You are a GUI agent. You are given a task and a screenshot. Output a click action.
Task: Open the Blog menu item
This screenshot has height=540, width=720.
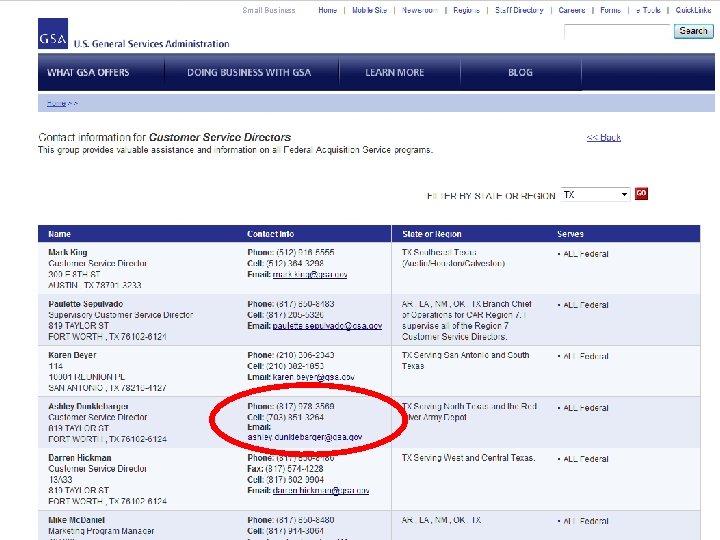tap(520, 73)
